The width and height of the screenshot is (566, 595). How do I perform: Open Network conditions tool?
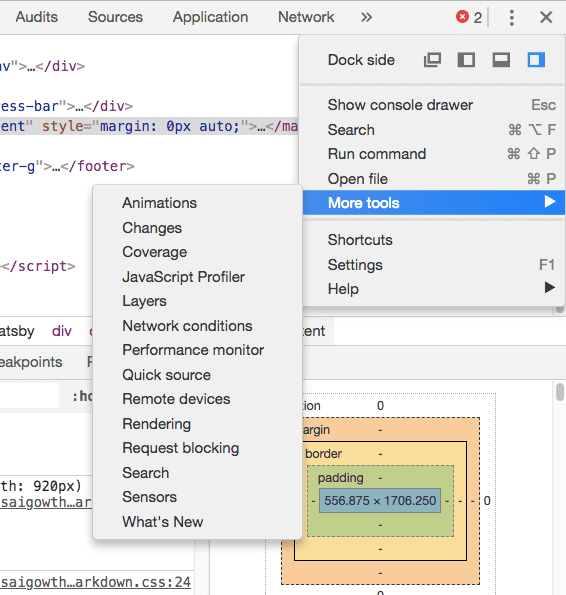(x=187, y=326)
